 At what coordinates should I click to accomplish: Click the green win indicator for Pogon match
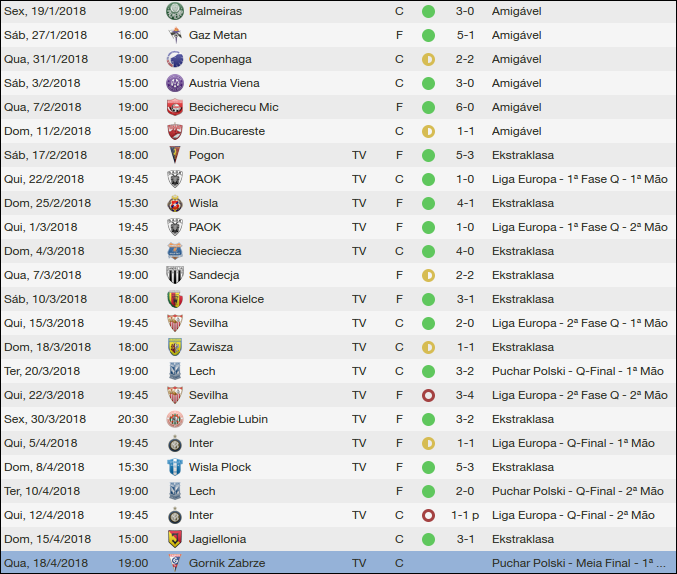(428, 155)
